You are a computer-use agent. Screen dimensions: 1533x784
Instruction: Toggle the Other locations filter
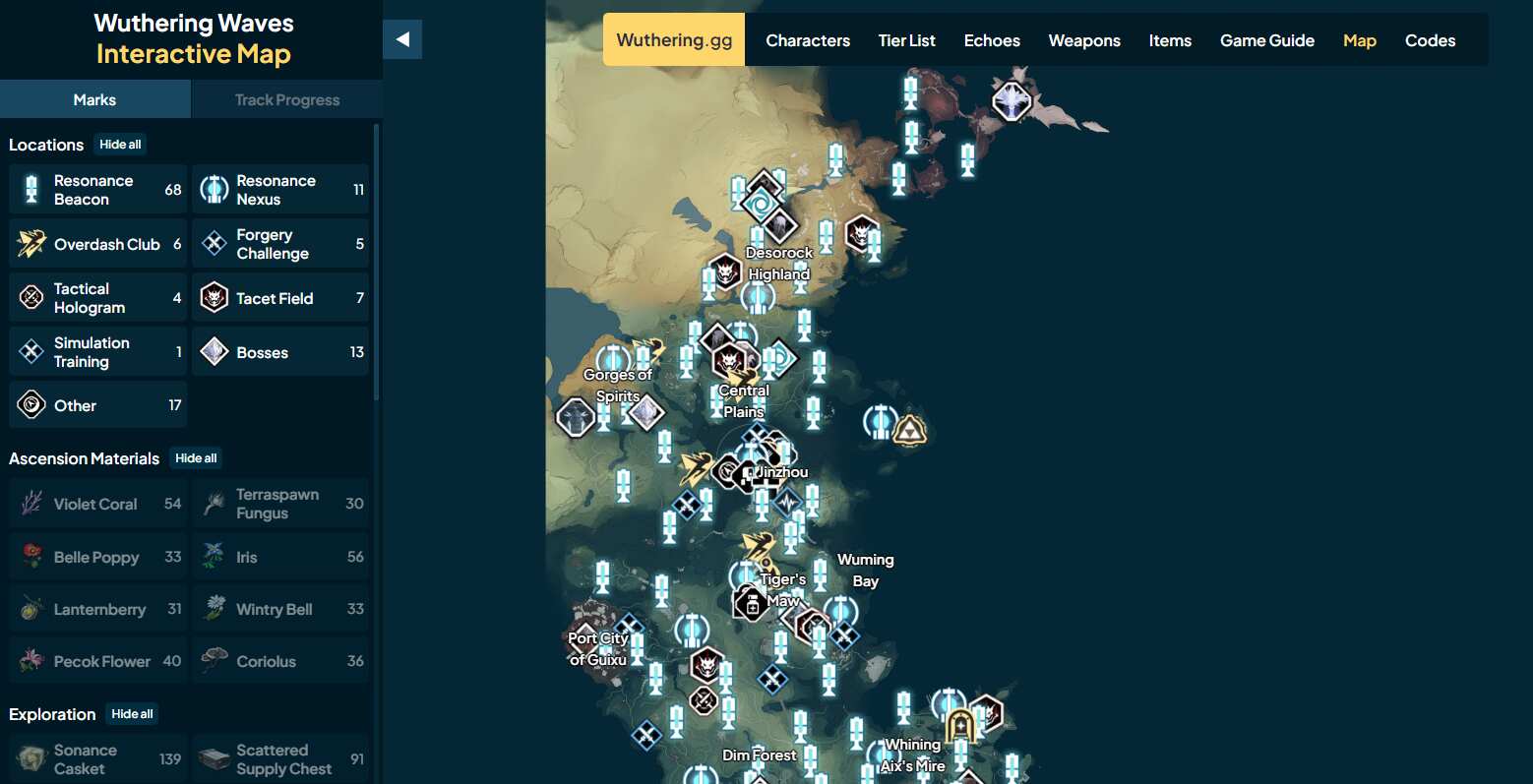tap(97, 405)
